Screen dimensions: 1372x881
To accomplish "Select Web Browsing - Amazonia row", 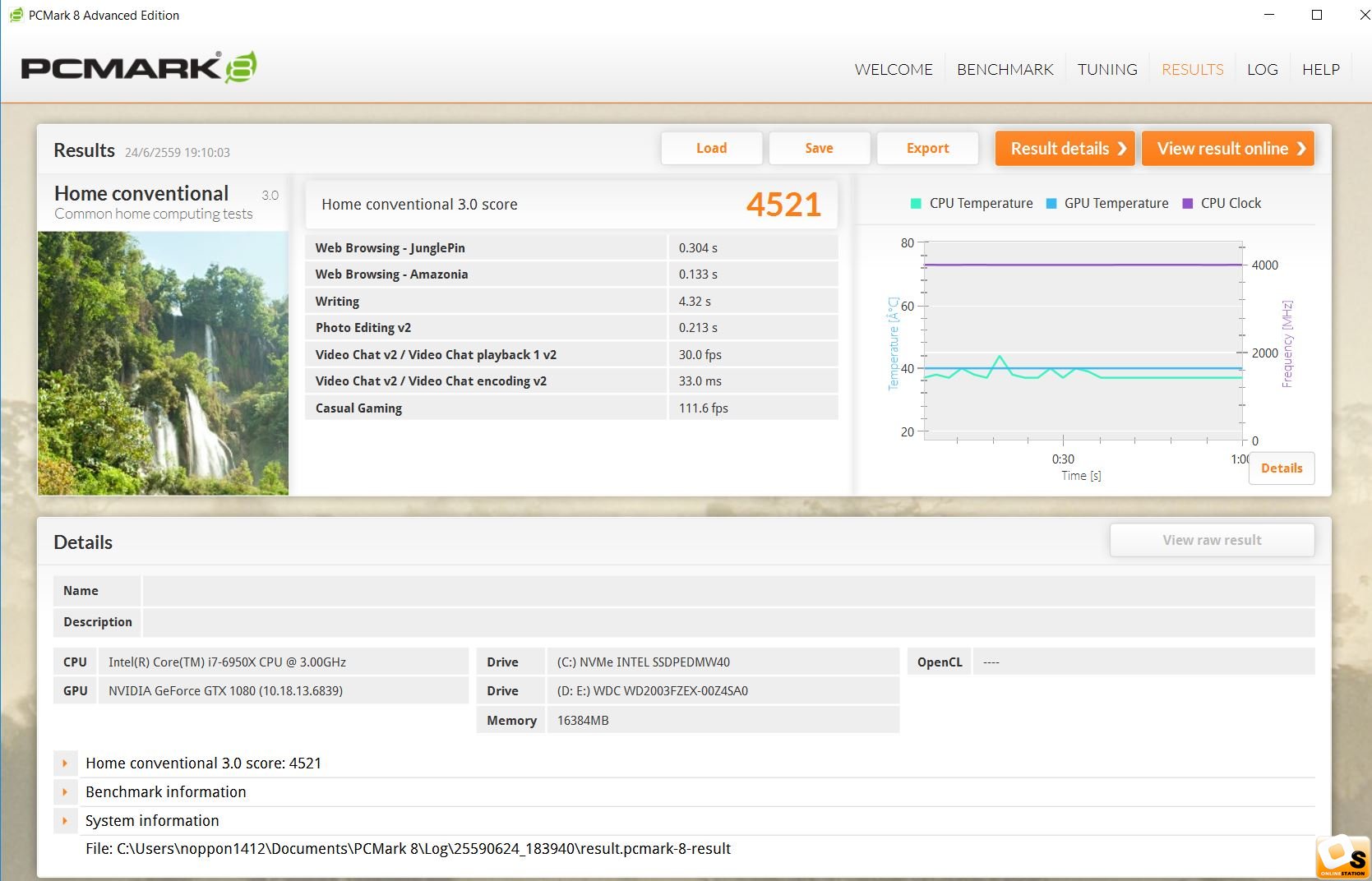I will (x=571, y=274).
